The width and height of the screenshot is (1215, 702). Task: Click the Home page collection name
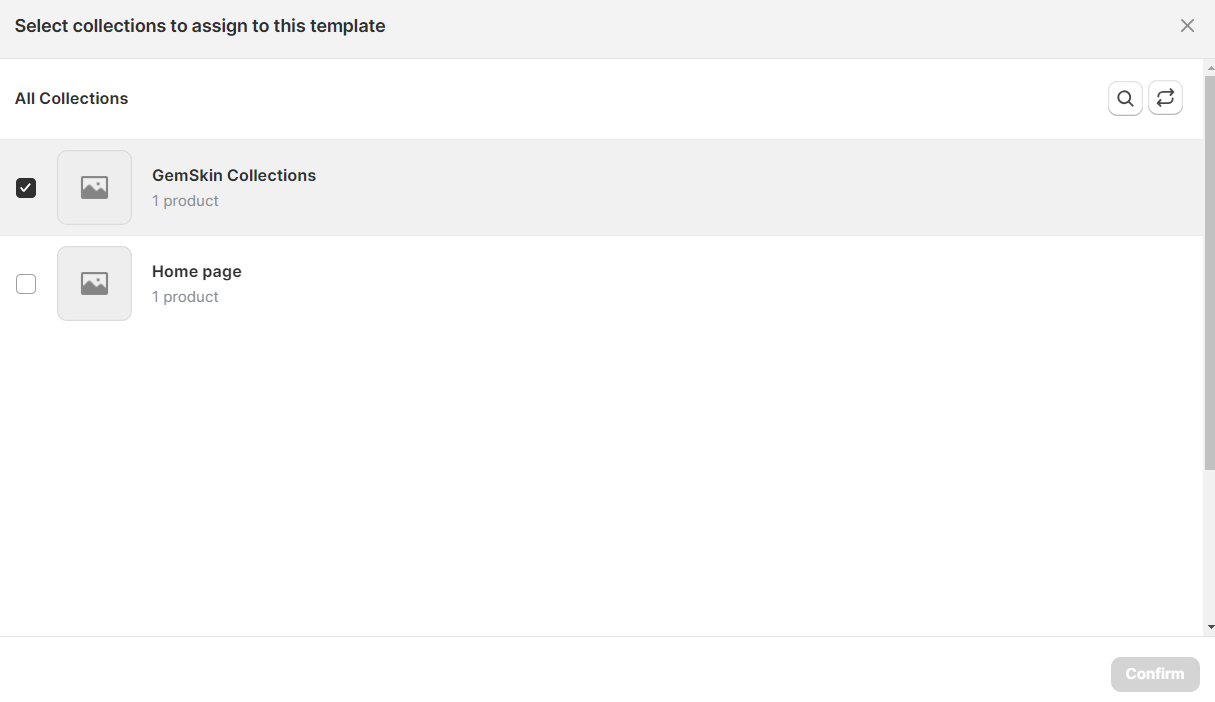click(196, 271)
